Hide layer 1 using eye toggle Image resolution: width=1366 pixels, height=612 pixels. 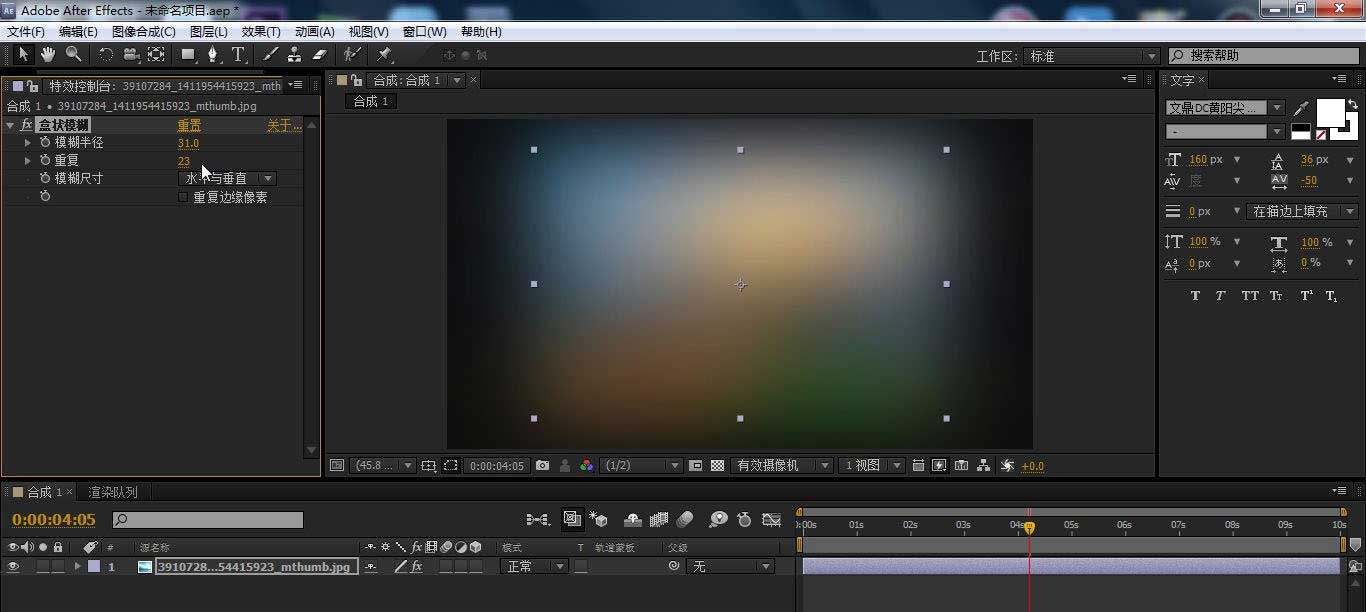[13, 567]
